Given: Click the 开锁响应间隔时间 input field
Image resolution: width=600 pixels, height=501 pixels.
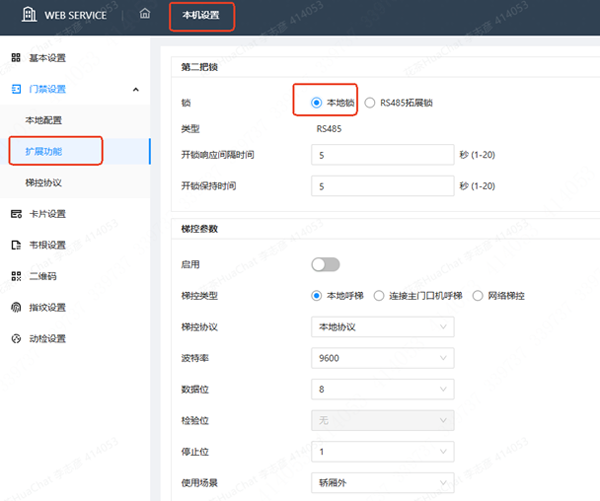Looking at the screenshot, I should 383,156.
